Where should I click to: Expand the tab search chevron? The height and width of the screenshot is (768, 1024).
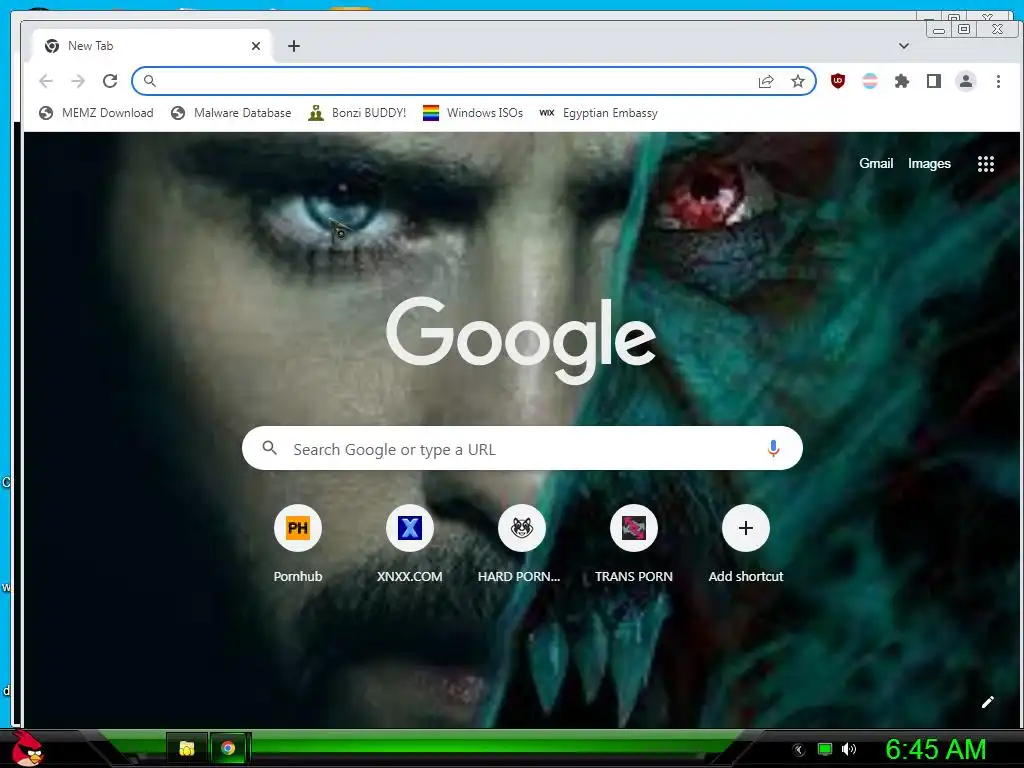pyautogui.click(x=903, y=46)
